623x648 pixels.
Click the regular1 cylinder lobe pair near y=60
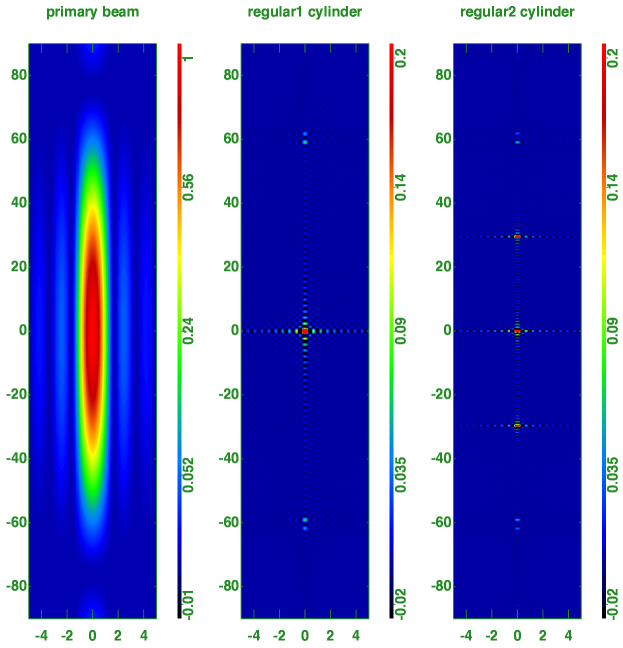(x=305, y=138)
